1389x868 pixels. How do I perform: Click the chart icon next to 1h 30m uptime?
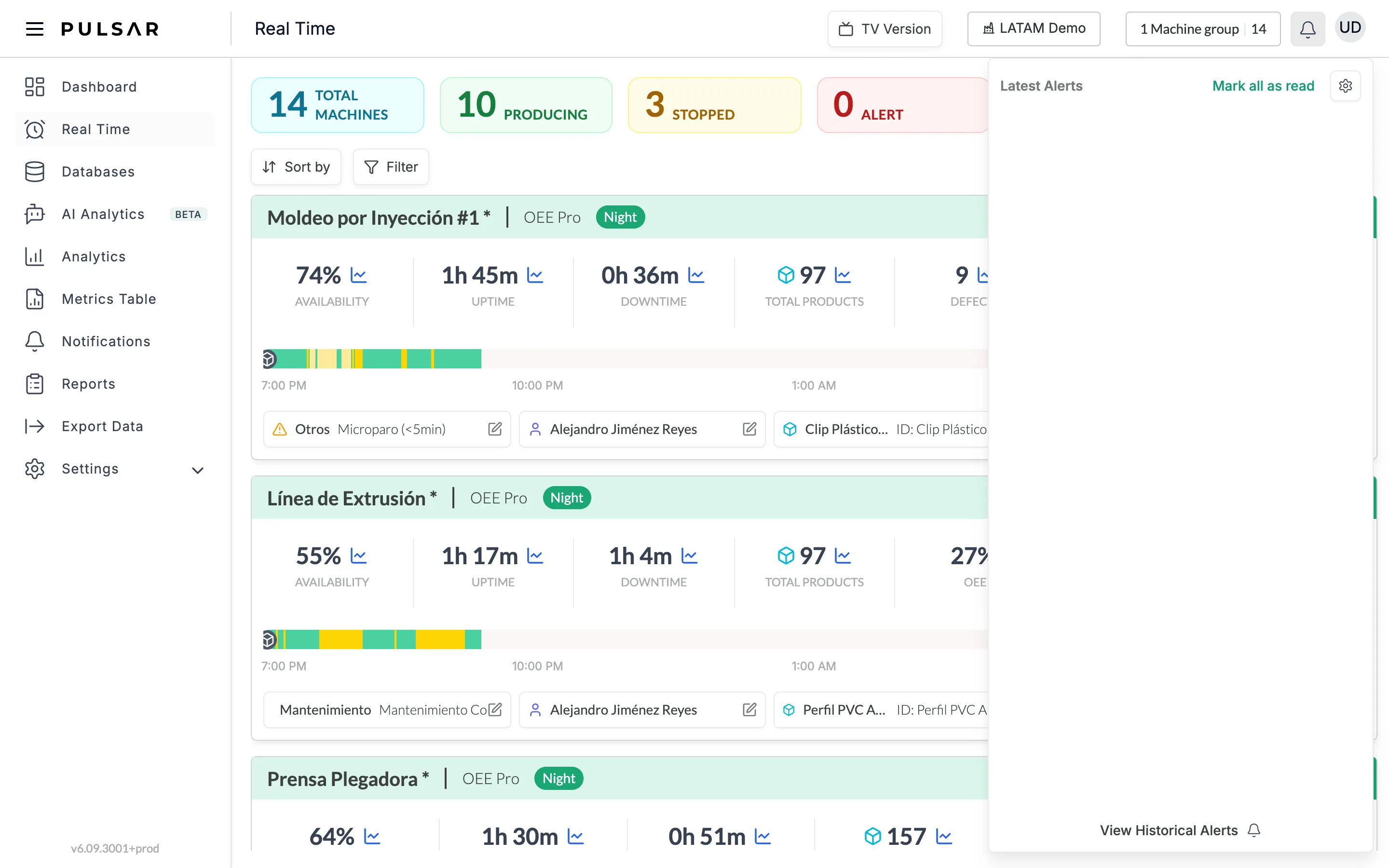pos(576,837)
